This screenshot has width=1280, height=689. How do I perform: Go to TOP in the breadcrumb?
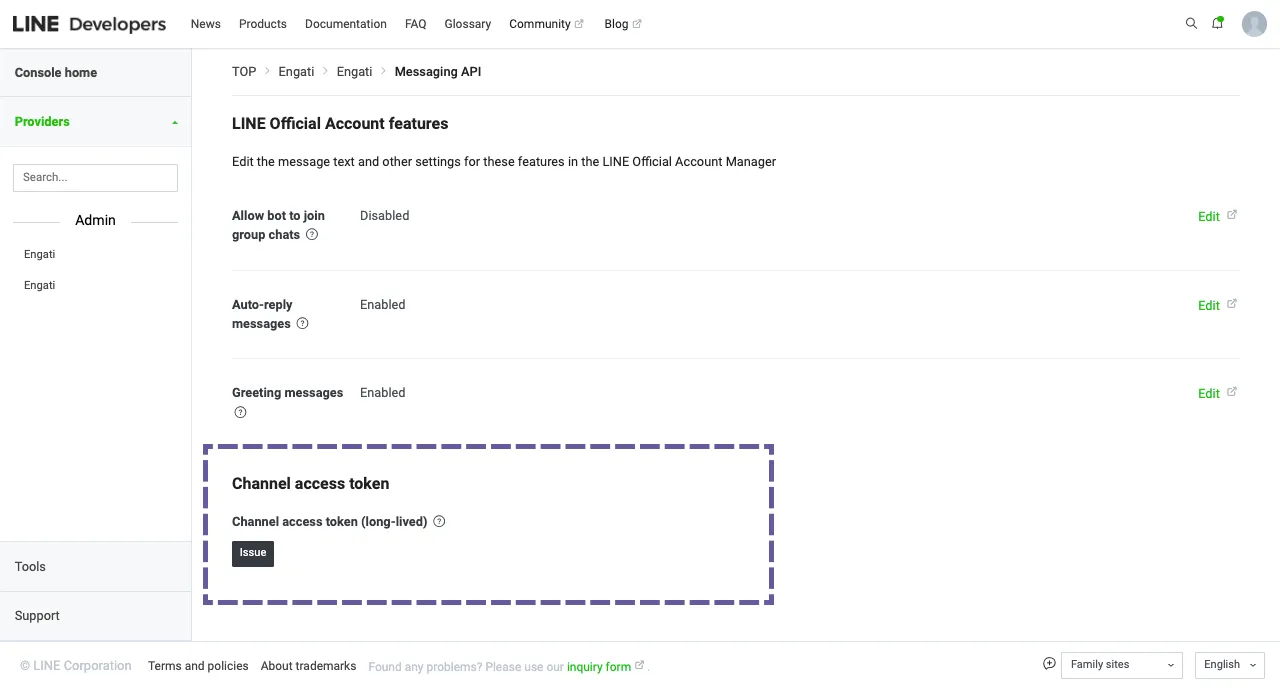(244, 72)
